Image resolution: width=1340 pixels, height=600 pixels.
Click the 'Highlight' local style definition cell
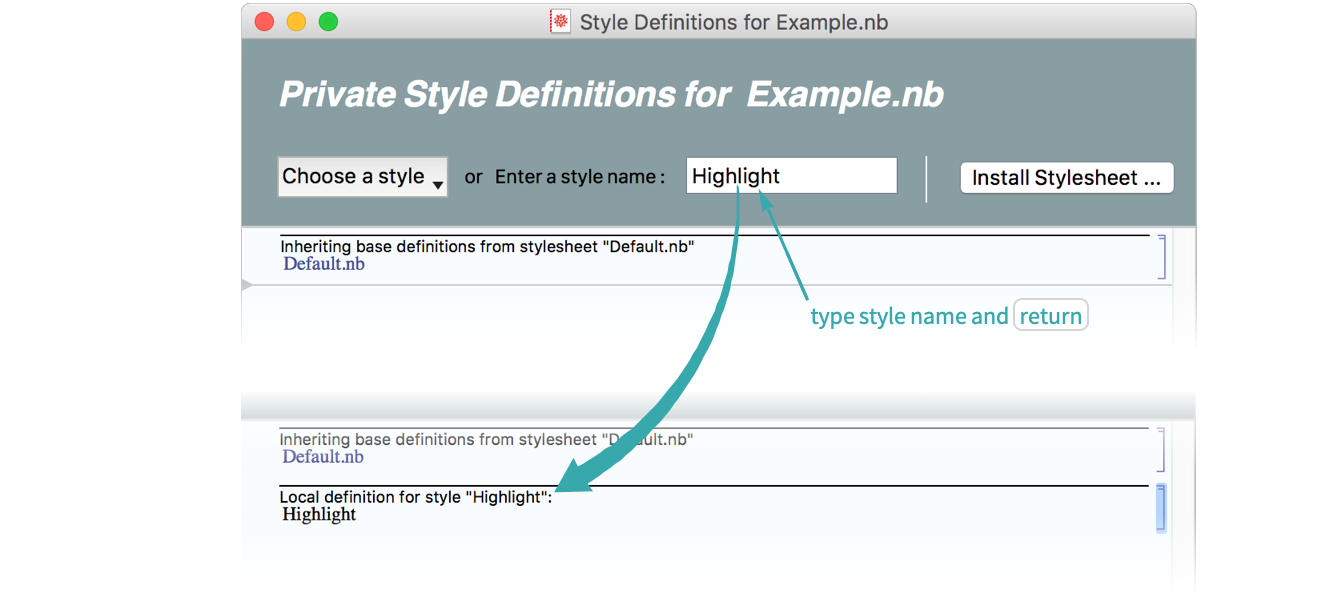pos(320,515)
